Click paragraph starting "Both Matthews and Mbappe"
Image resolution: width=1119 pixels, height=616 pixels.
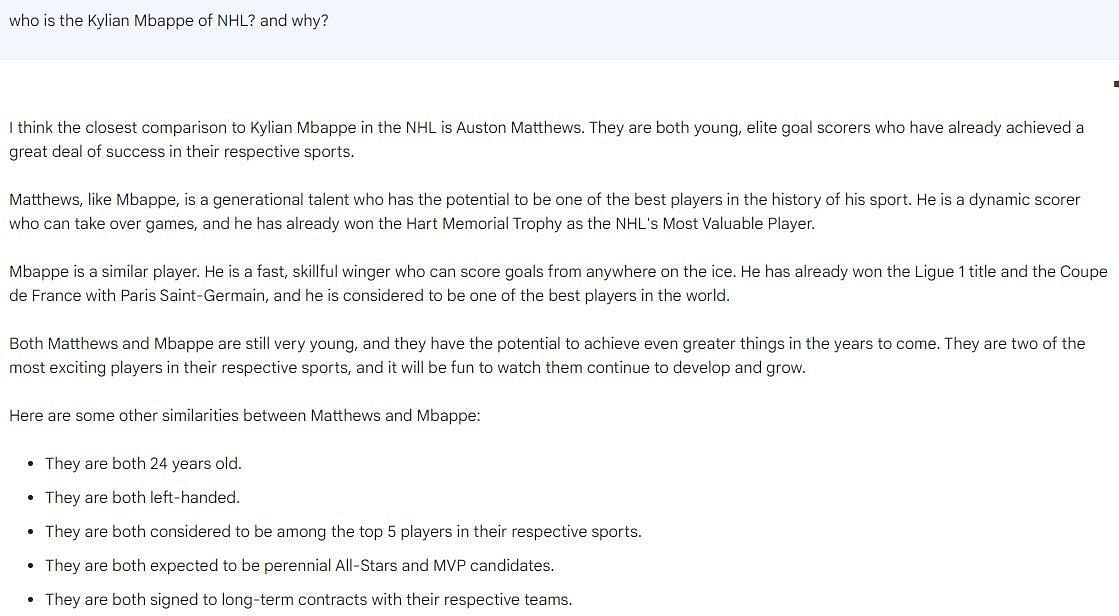(547, 355)
